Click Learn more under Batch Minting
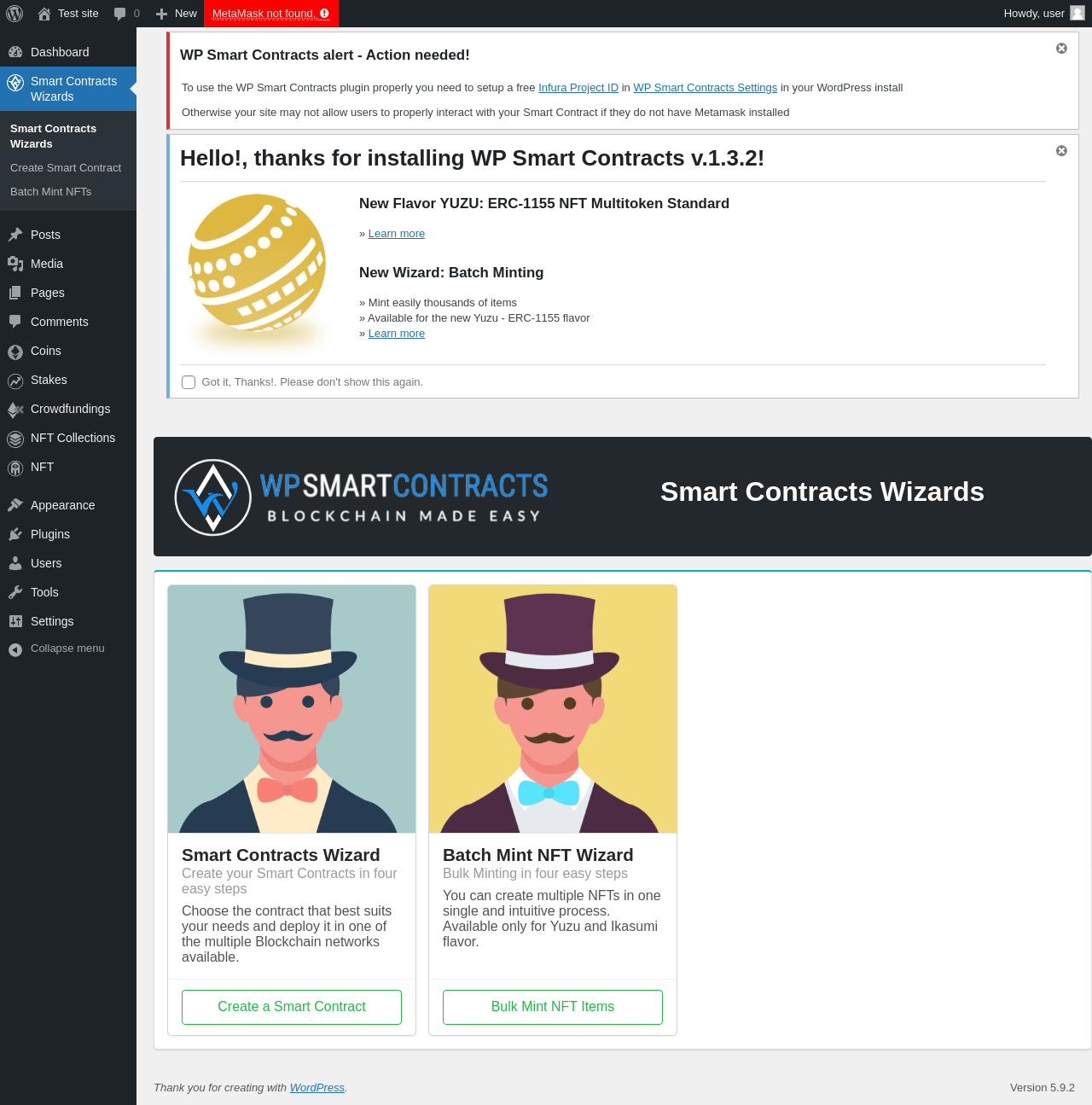The width and height of the screenshot is (1092, 1105). [x=397, y=334]
